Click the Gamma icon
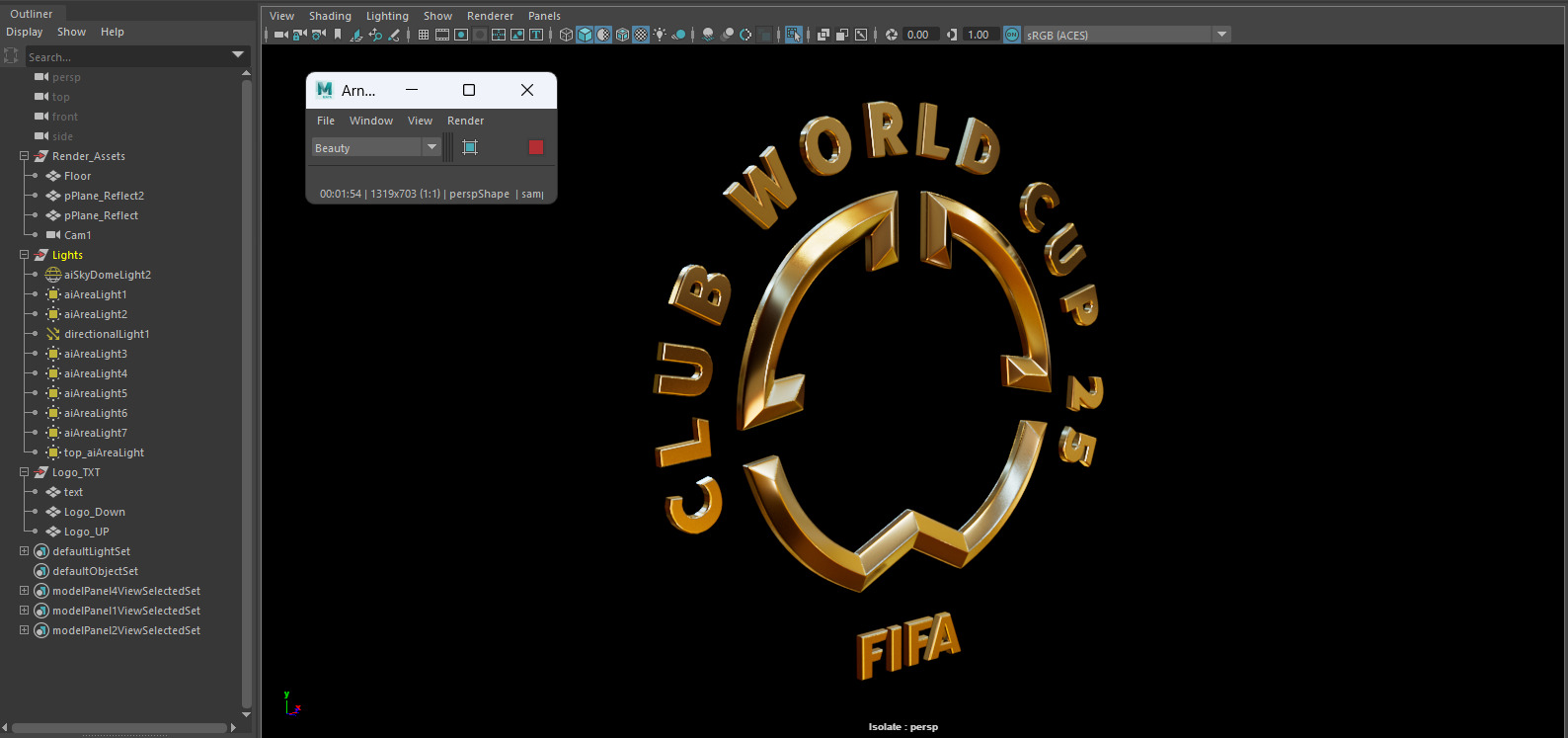Viewport: 1568px width, 738px height. [952, 35]
